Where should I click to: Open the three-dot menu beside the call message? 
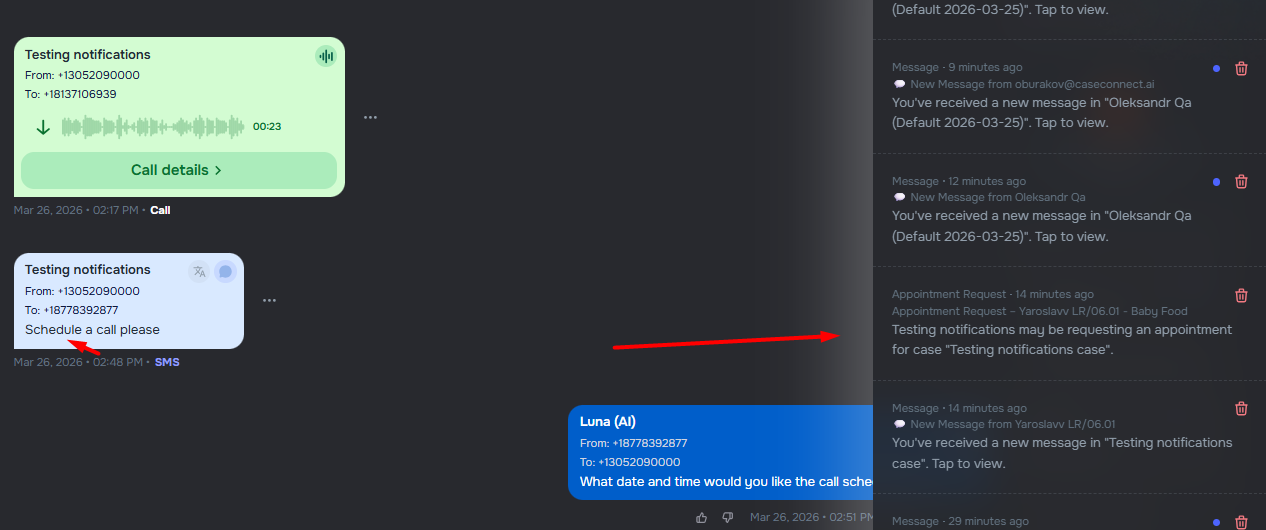370,117
